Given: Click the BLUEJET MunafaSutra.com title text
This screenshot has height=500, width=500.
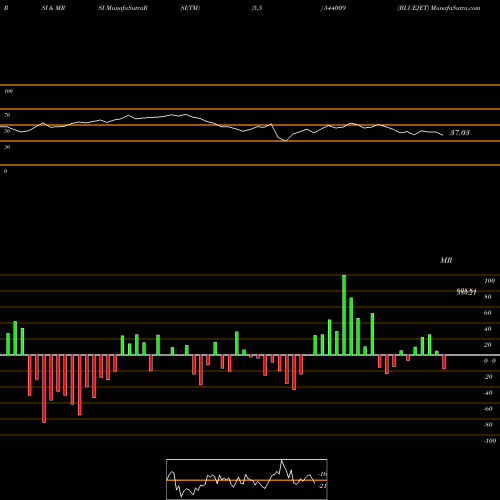Looking at the screenshot, I should 439,8.
